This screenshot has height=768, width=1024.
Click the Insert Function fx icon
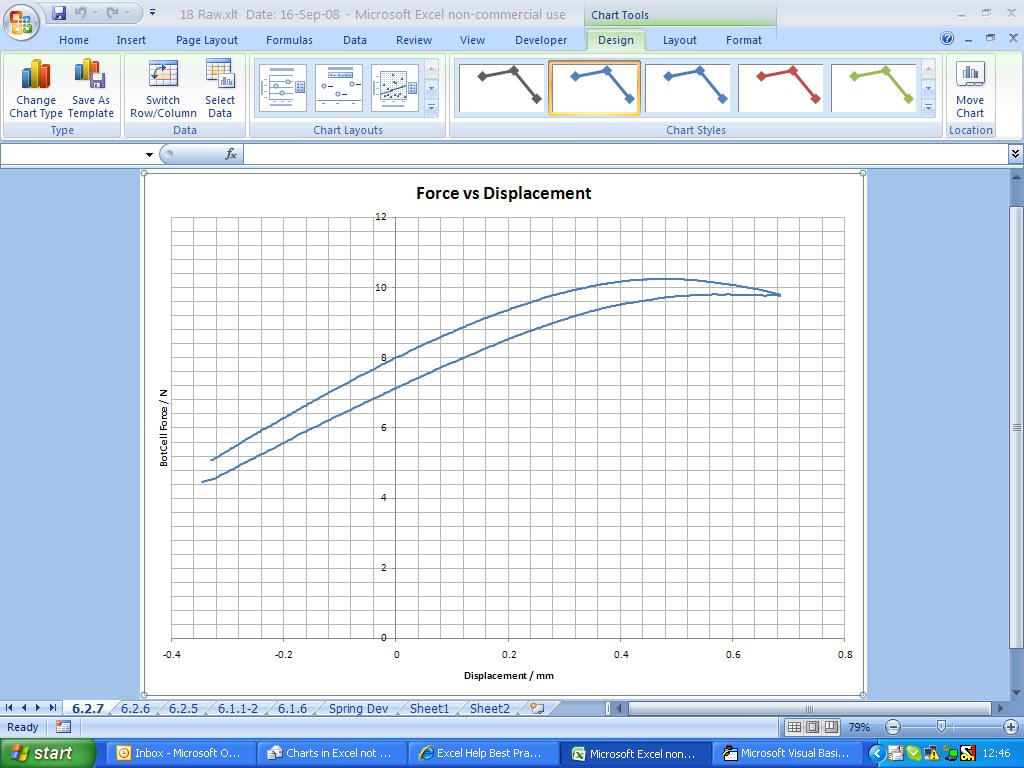point(231,154)
